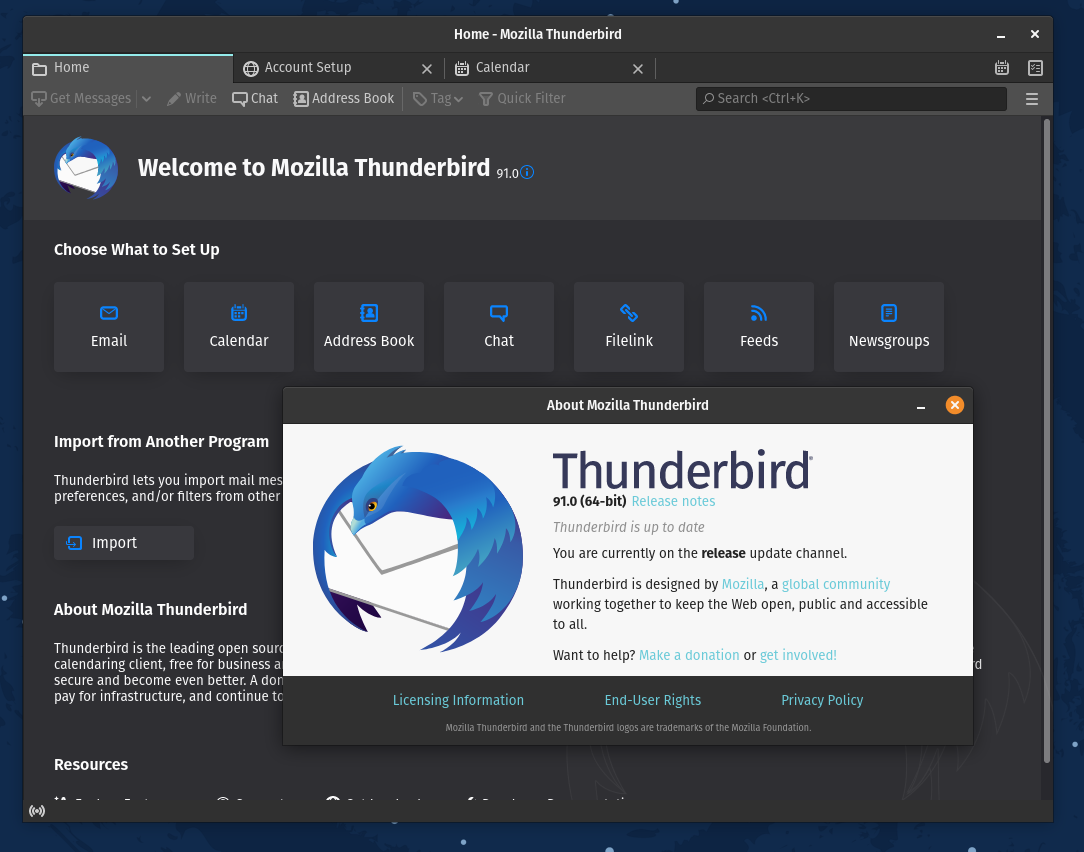Choose the Filelink setup tile

coord(629,327)
